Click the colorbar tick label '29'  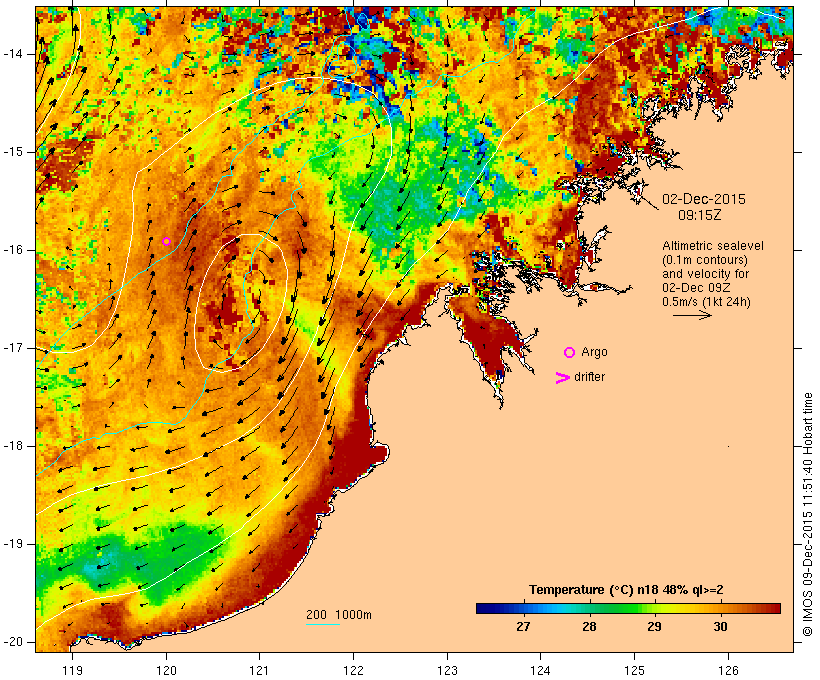654,627
